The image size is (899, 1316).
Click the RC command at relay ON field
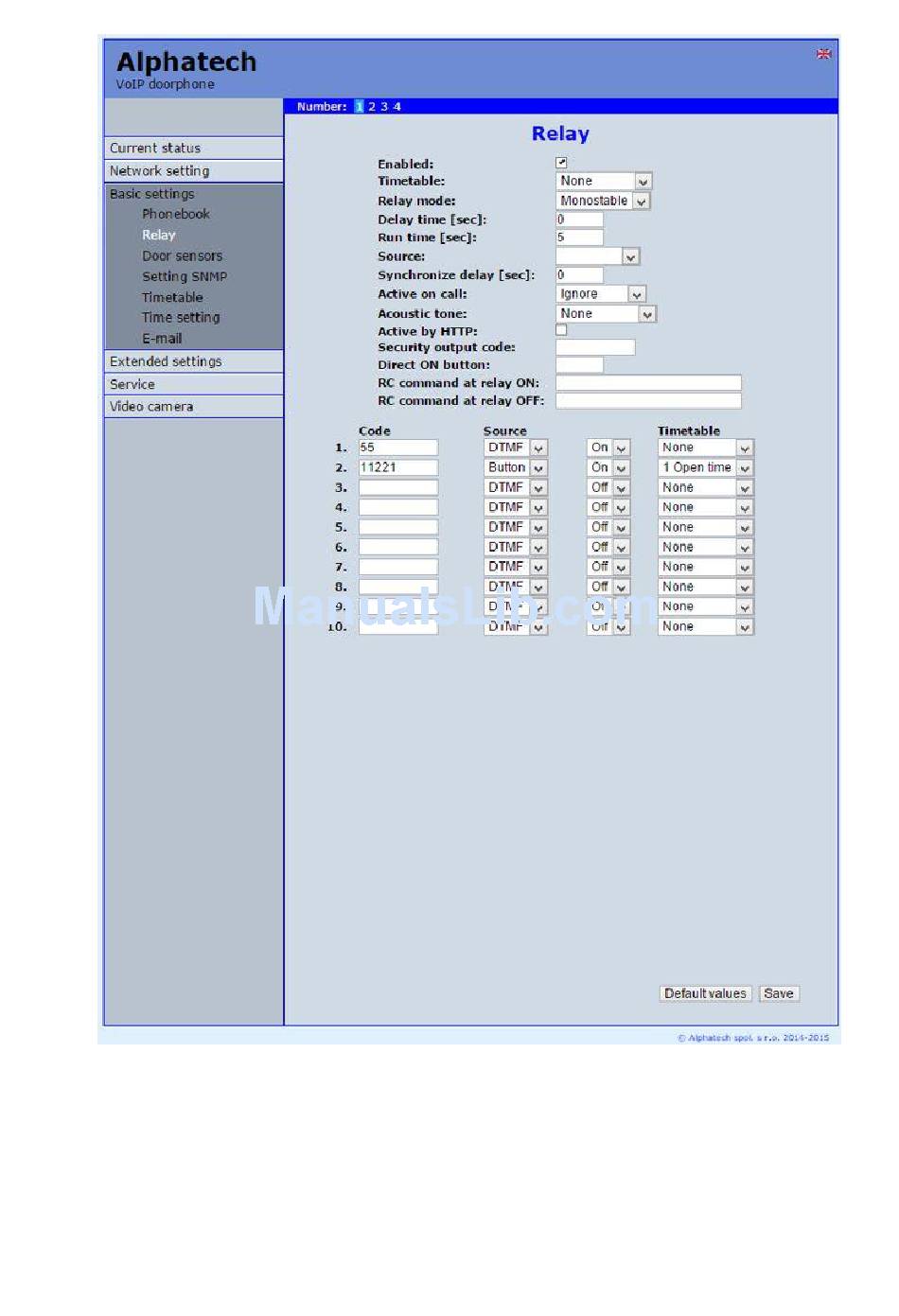tap(648, 383)
